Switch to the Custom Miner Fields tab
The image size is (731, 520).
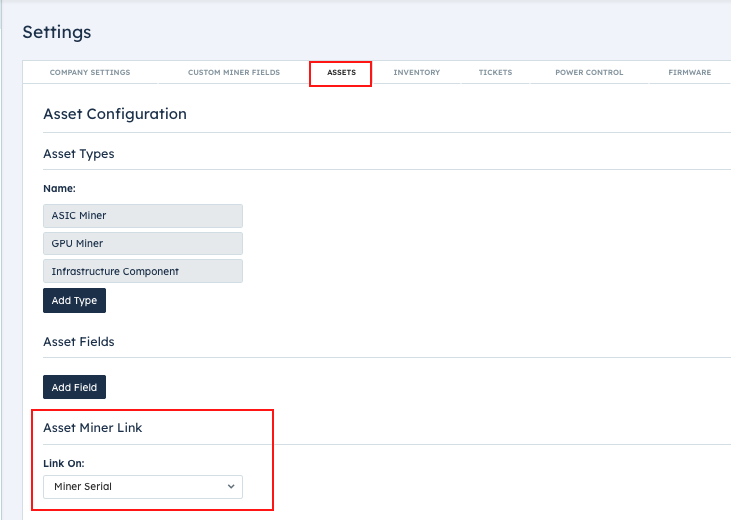click(234, 72)
